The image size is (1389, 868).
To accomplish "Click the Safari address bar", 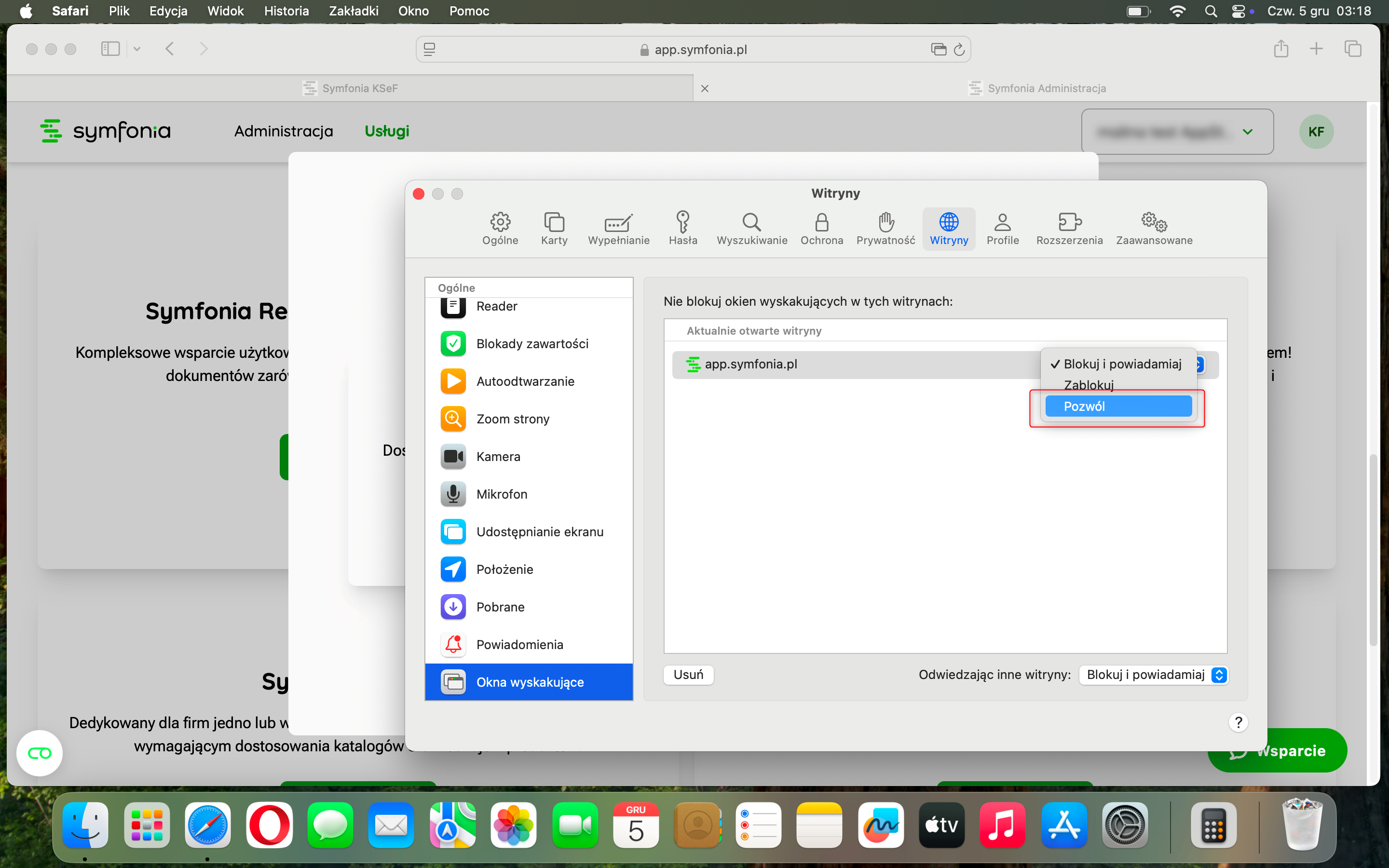I will pos(693,49).
